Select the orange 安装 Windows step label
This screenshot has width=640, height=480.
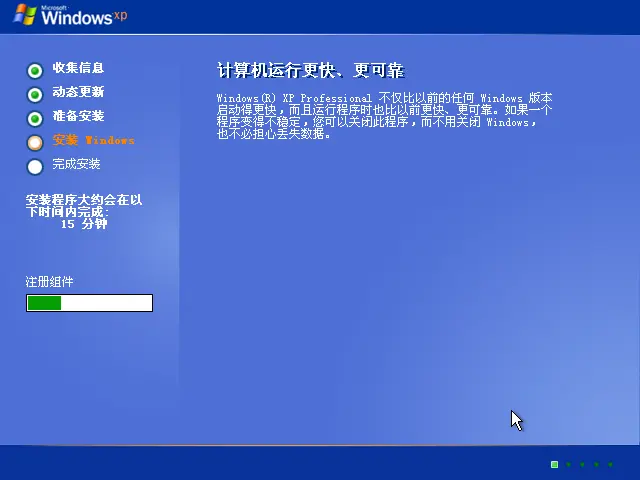pyautogui.click(x=93, y=140)
